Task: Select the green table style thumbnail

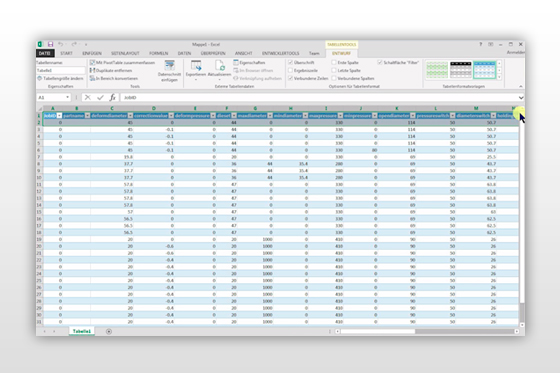Action: pos(437,70)
